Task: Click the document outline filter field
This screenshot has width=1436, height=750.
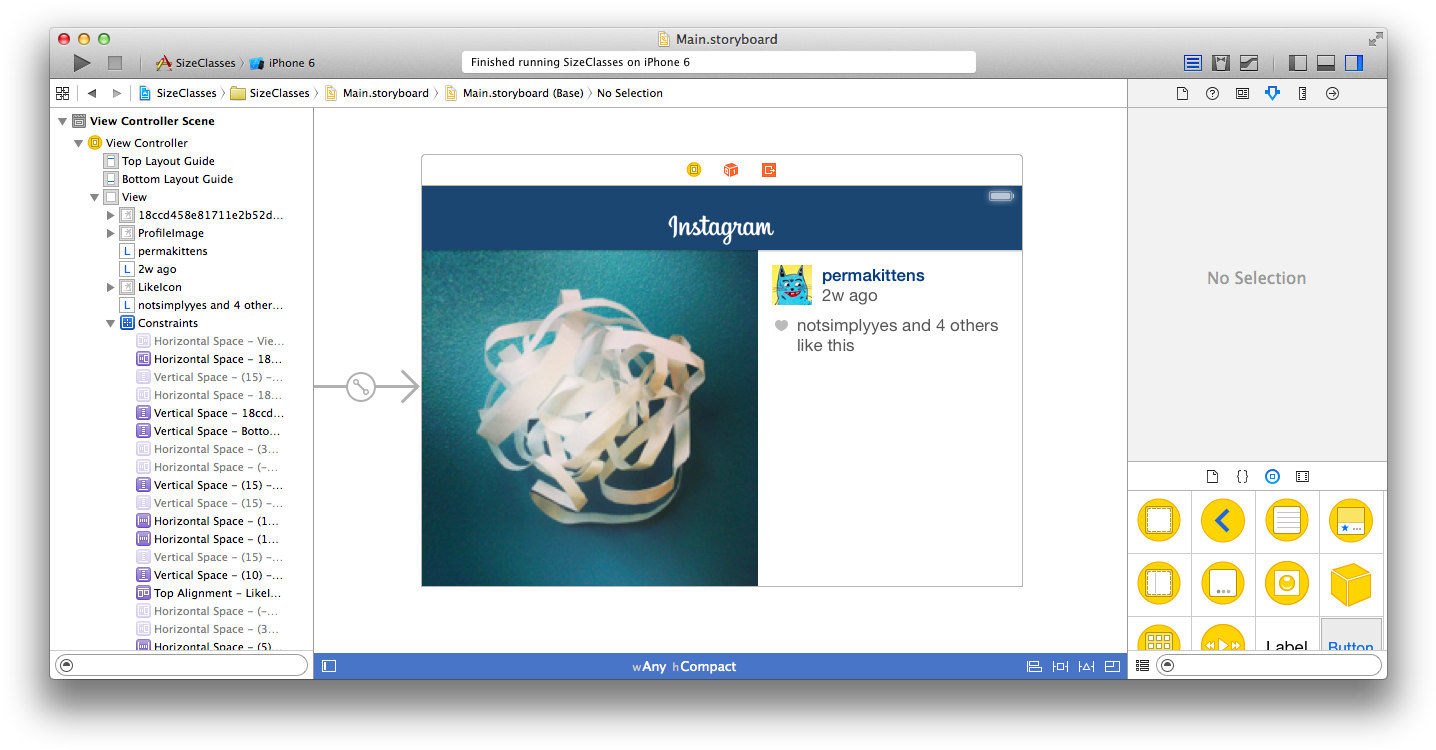Action: pyautogui.click(x=182, y=665)
